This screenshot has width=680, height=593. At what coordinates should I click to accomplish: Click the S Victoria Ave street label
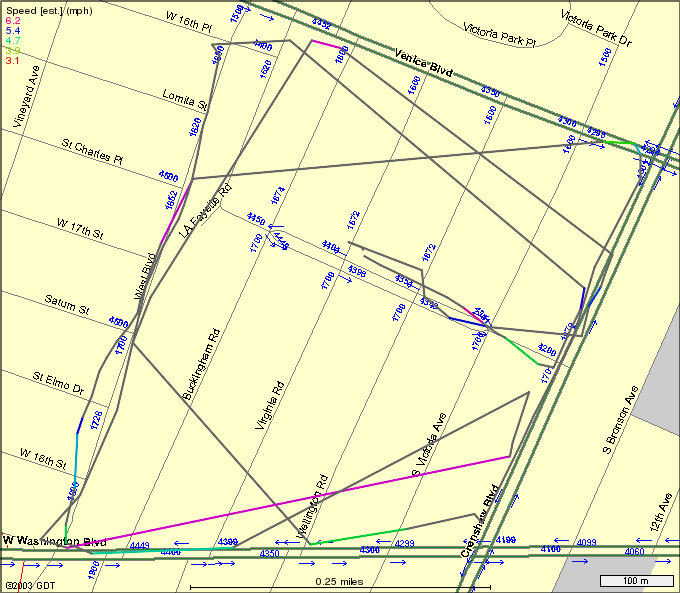(x=429, y=445)
